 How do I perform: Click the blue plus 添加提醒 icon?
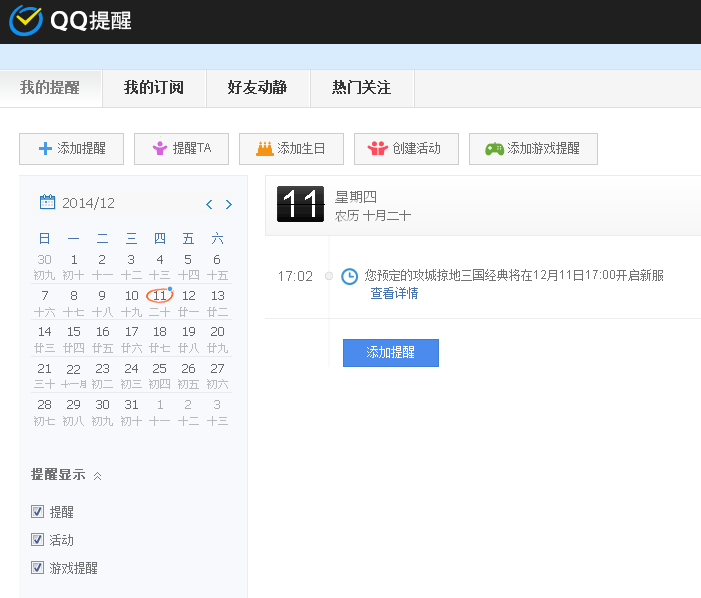pos(45,148)
